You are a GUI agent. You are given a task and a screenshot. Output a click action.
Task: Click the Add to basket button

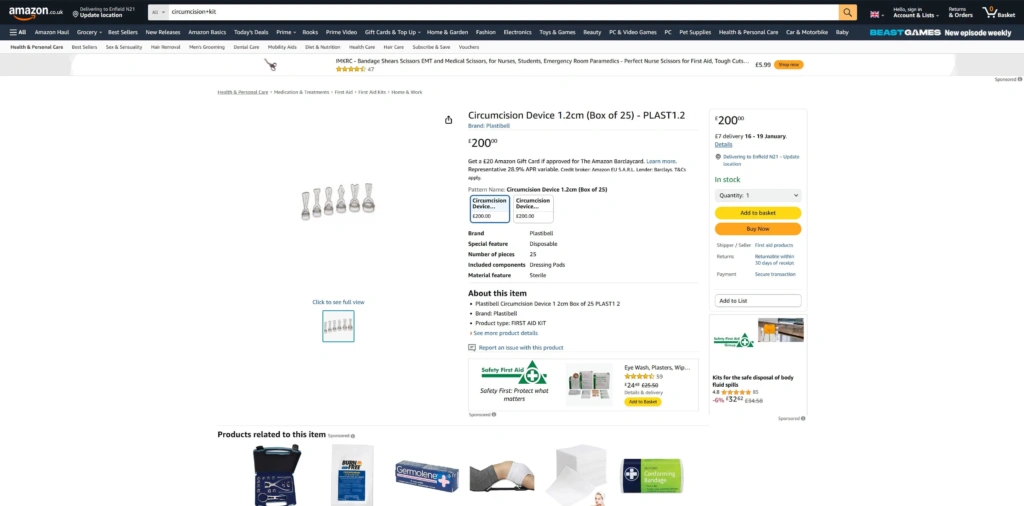[x=758, y=213]
